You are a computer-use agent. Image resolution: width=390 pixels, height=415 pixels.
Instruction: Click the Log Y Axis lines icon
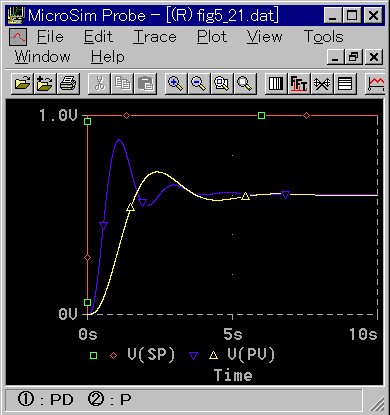[x=345, y=83]
